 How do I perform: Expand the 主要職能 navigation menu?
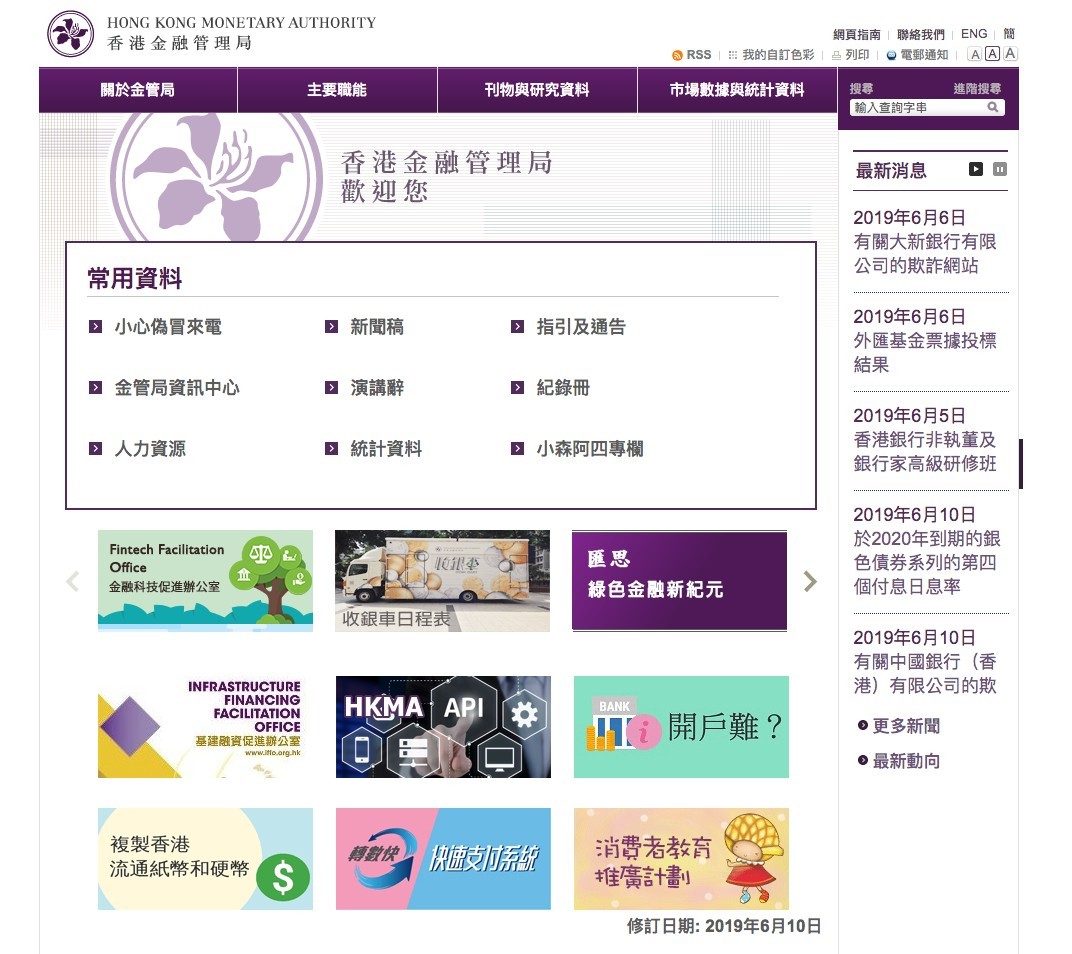[x=337, y=90]
